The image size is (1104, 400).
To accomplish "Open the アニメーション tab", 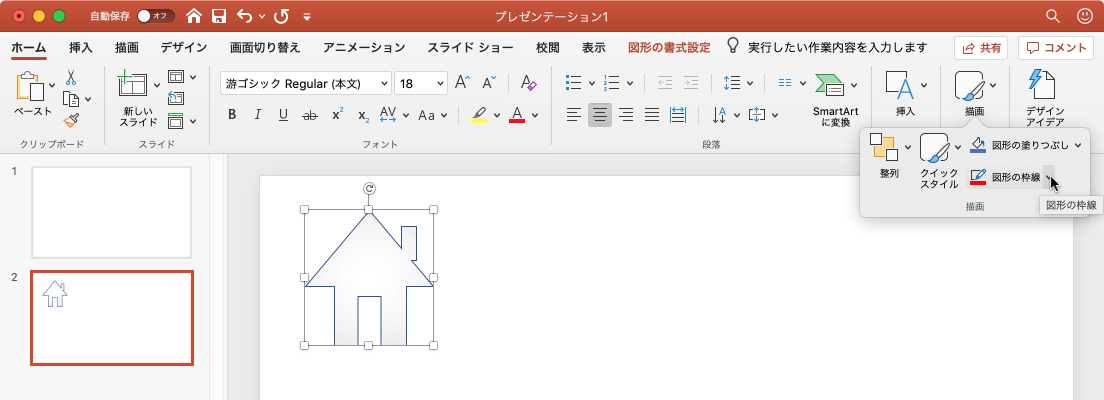I will pyautogui.click(x=364, y=48).
